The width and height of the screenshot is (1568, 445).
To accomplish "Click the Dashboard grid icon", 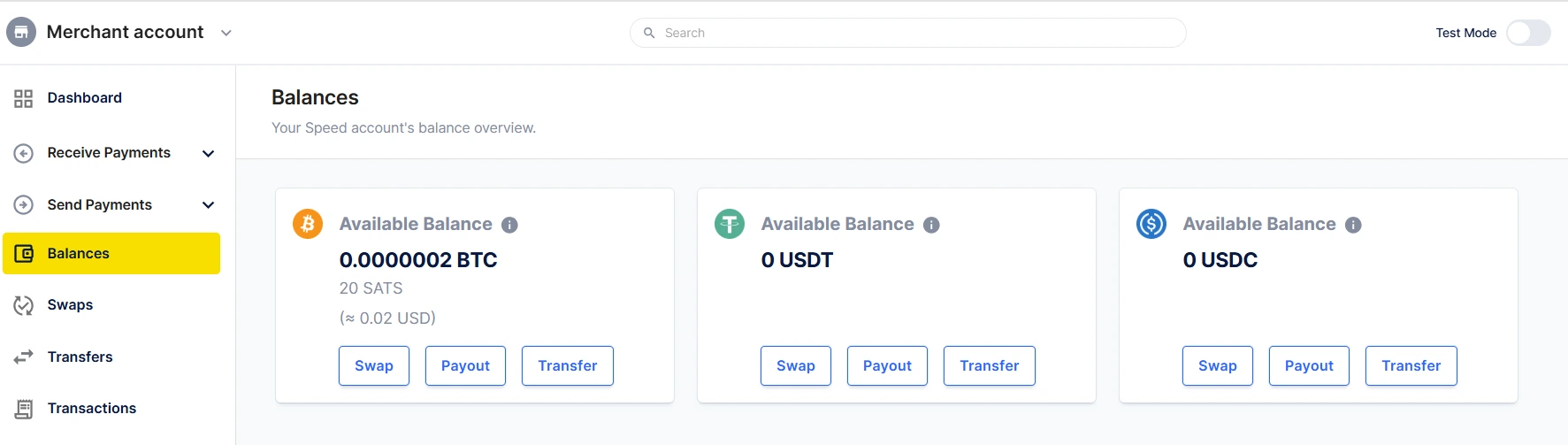I will [24, 98].
